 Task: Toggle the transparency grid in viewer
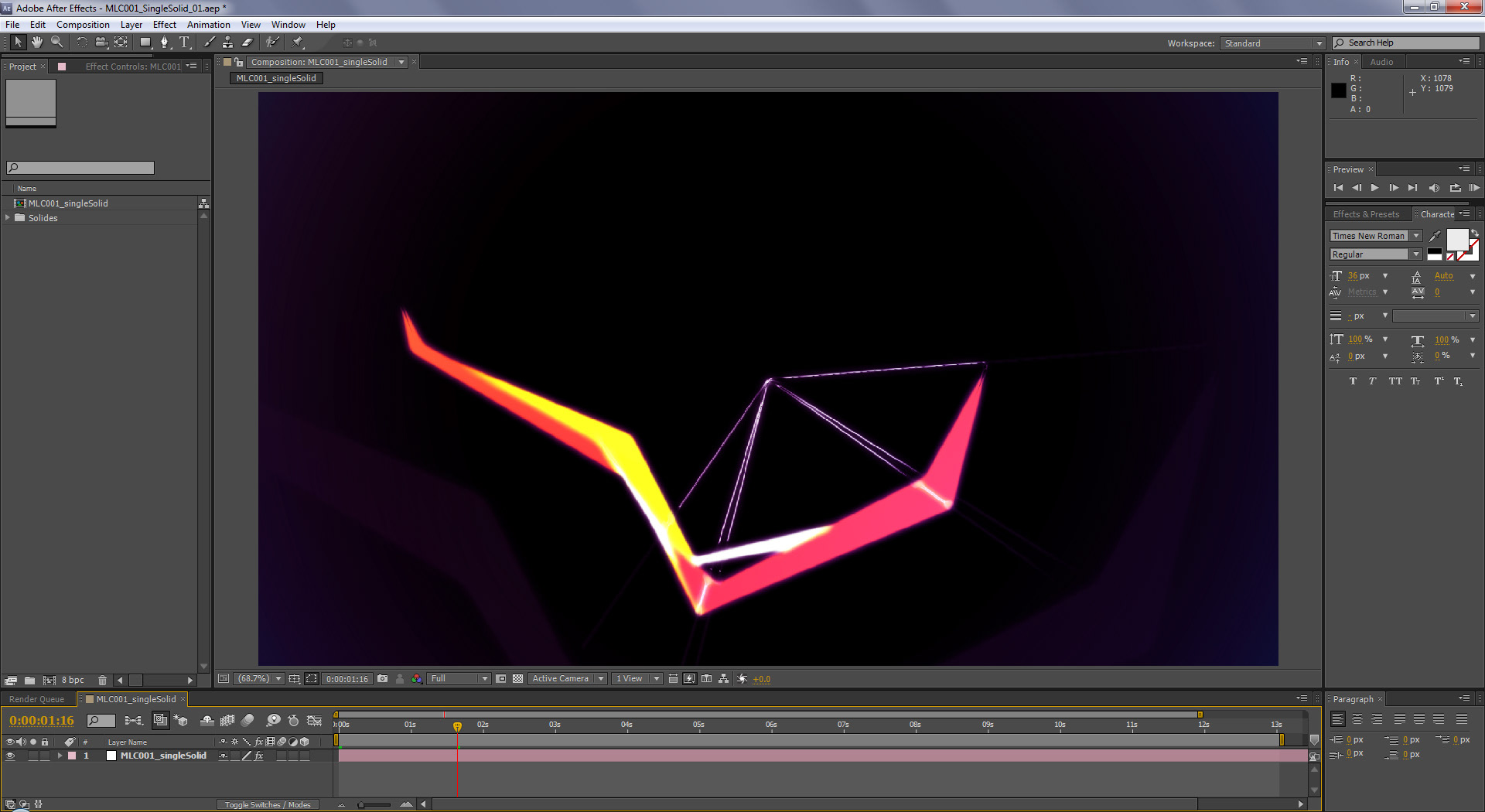coord(518,679)
